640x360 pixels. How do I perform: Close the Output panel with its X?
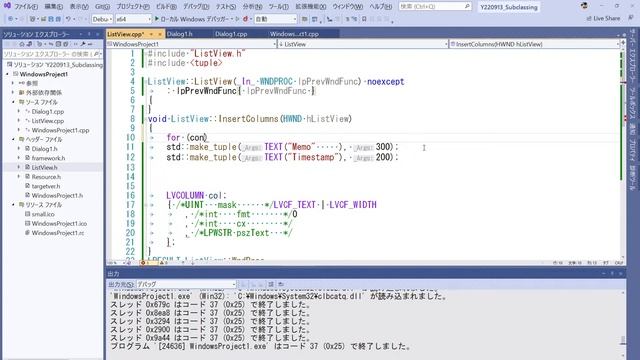click(x=620, y=273)
